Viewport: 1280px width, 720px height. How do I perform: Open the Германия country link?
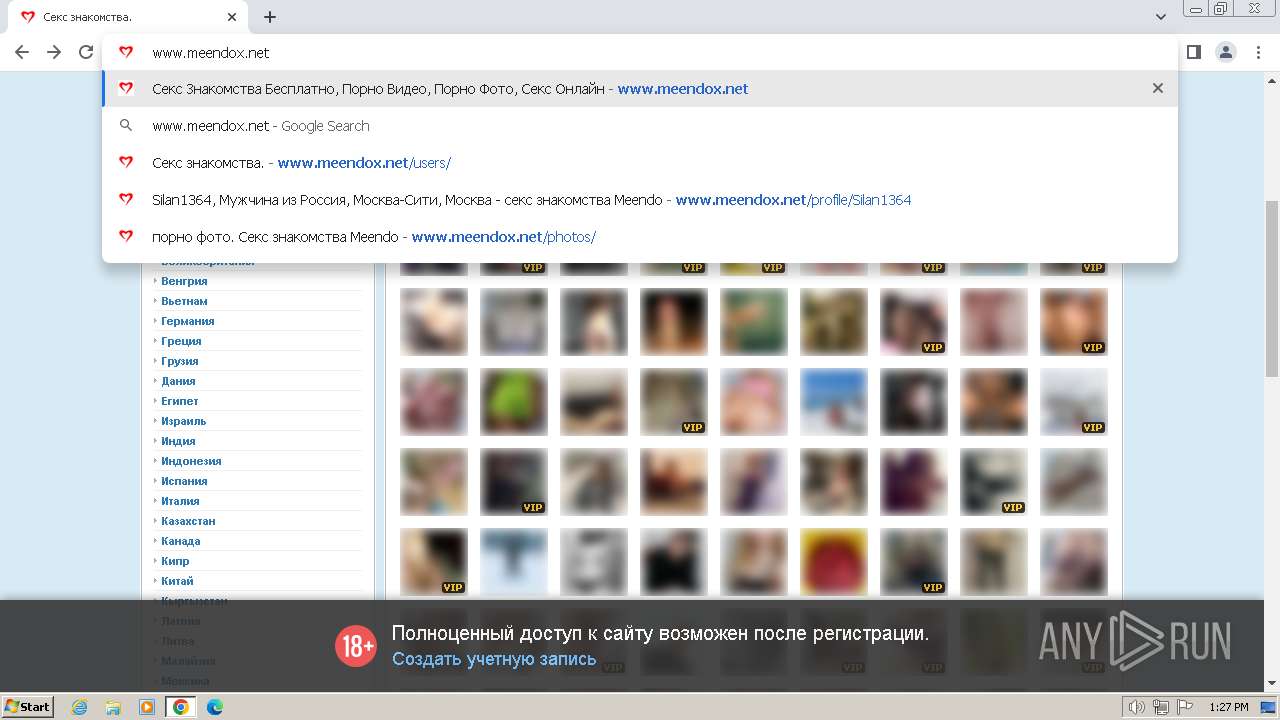coord(188,321)
